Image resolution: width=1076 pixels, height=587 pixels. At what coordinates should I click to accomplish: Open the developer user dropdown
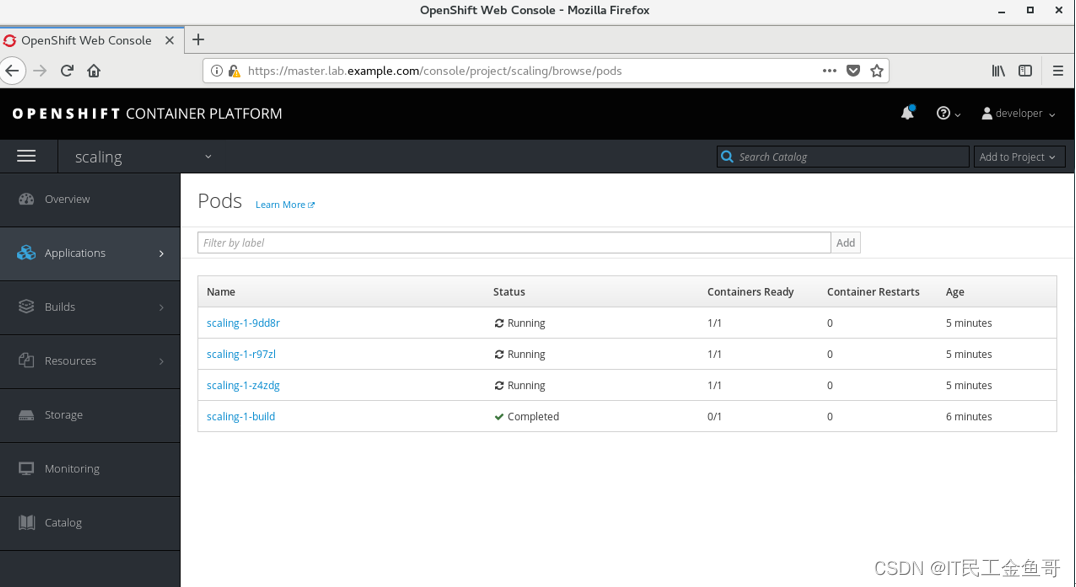click(x=1018, y=113)
